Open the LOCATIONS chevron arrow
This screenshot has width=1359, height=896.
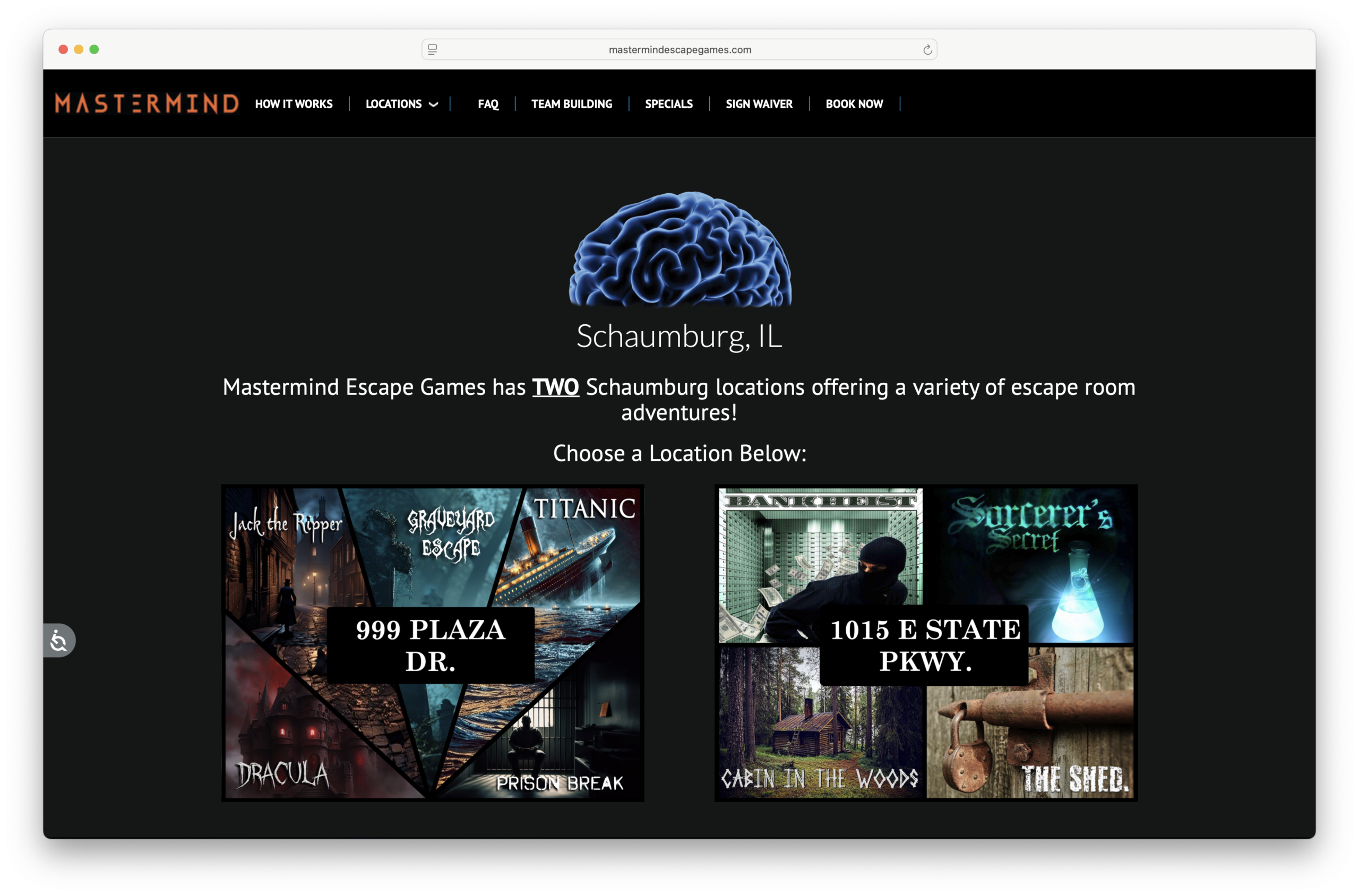(433, 104)
